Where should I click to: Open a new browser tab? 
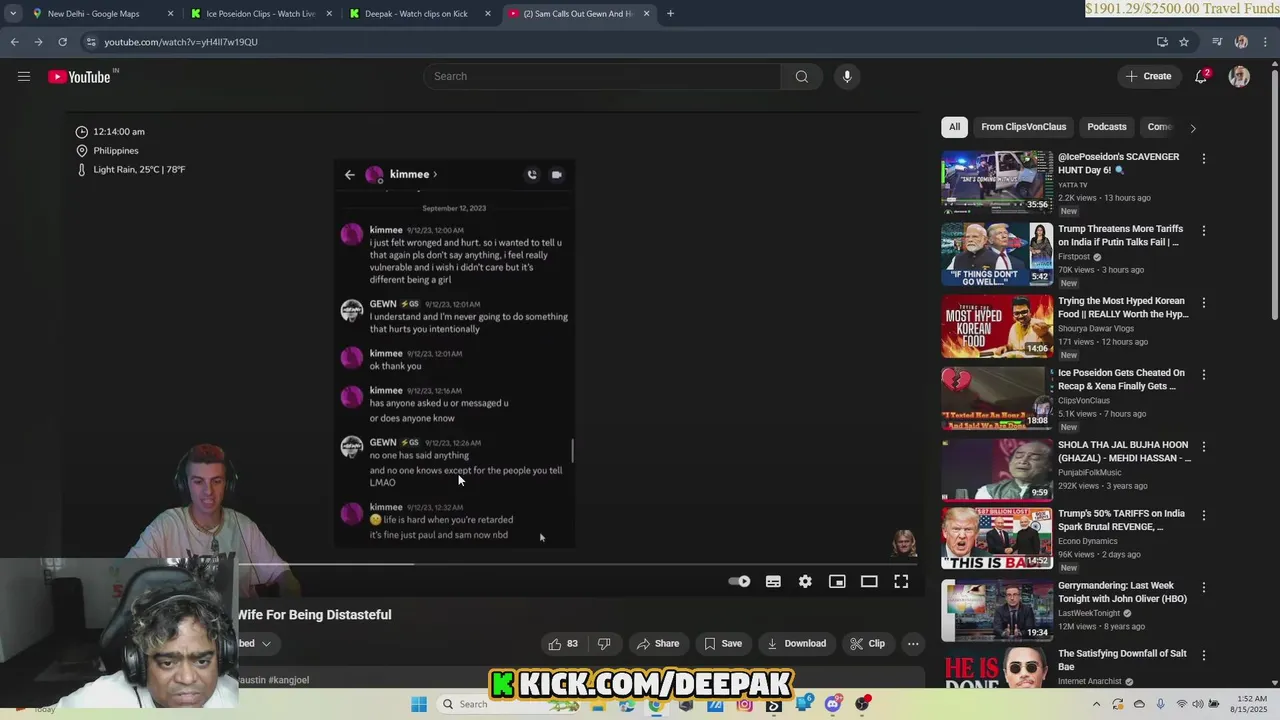pos(670,14)
